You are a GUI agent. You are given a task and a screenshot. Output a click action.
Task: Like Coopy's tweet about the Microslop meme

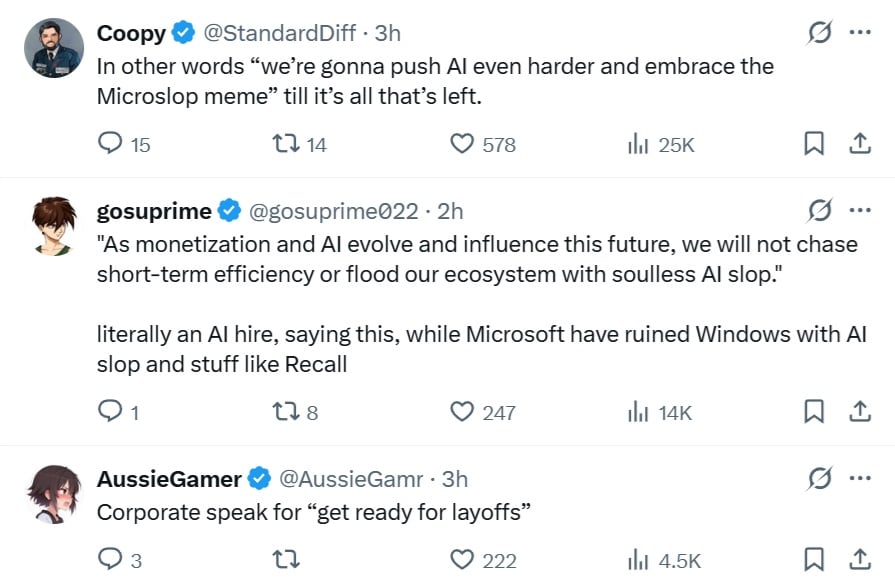pos(461,144)
